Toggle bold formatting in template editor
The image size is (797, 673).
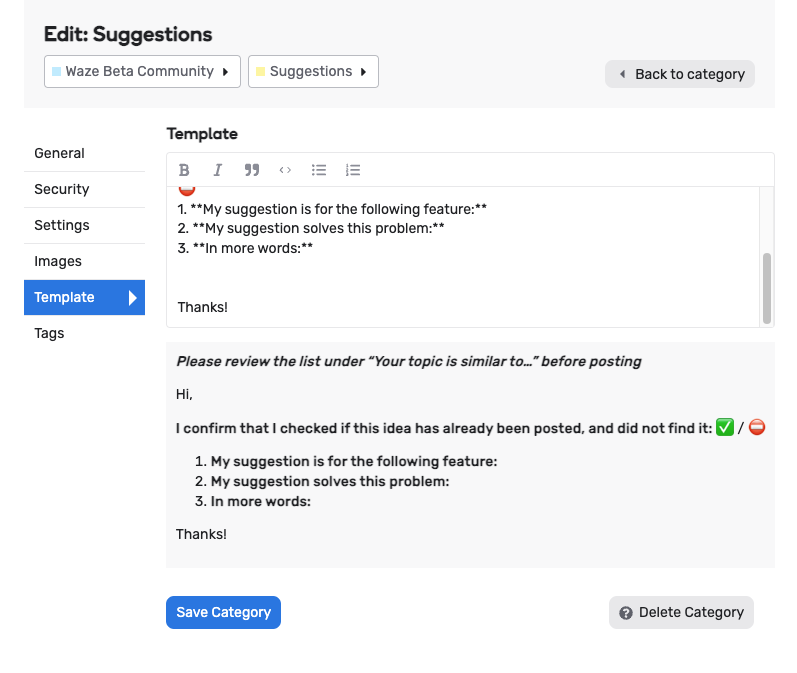(x=184, y=170)
